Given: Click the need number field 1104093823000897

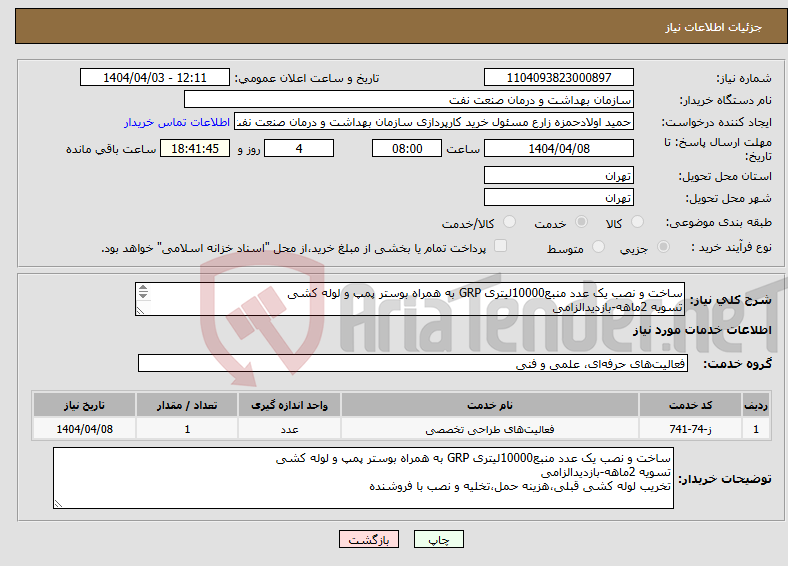Looking at the screenshot, I should click(x=558, y=77).
